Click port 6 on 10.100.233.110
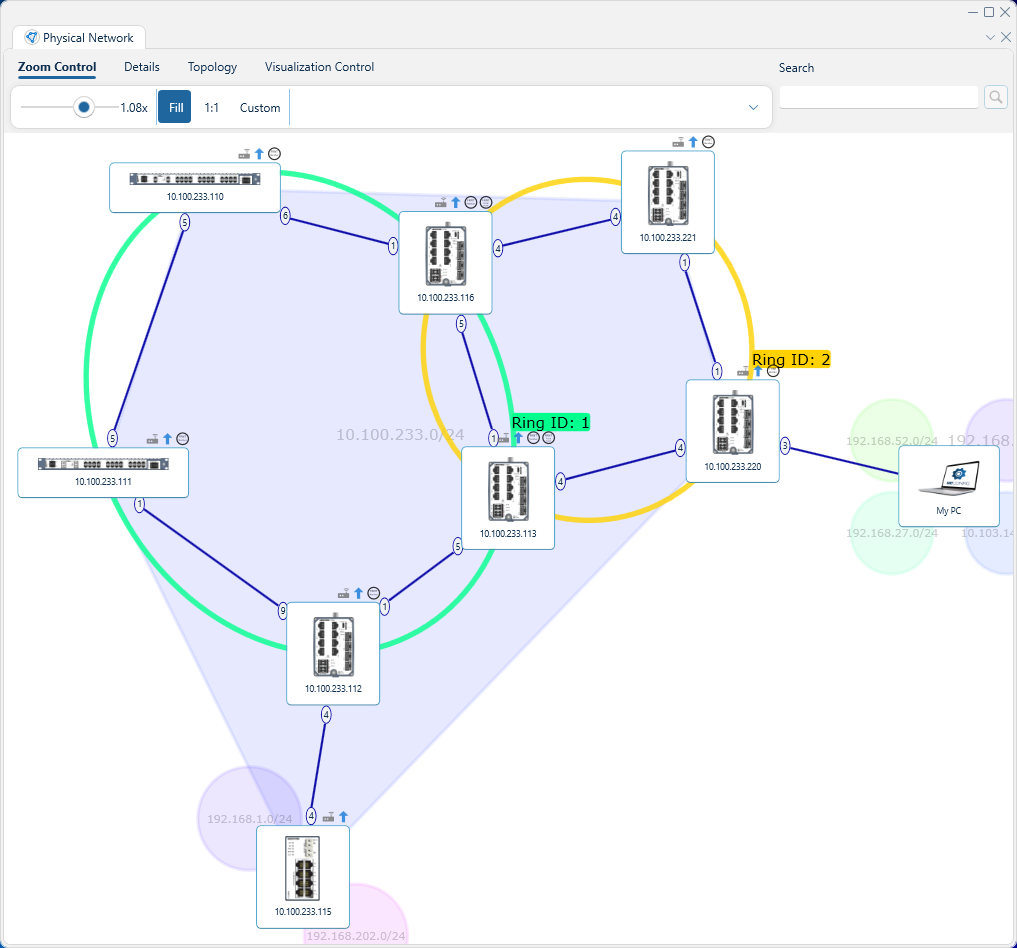1017x948 pixels. (x=285, y=216)
